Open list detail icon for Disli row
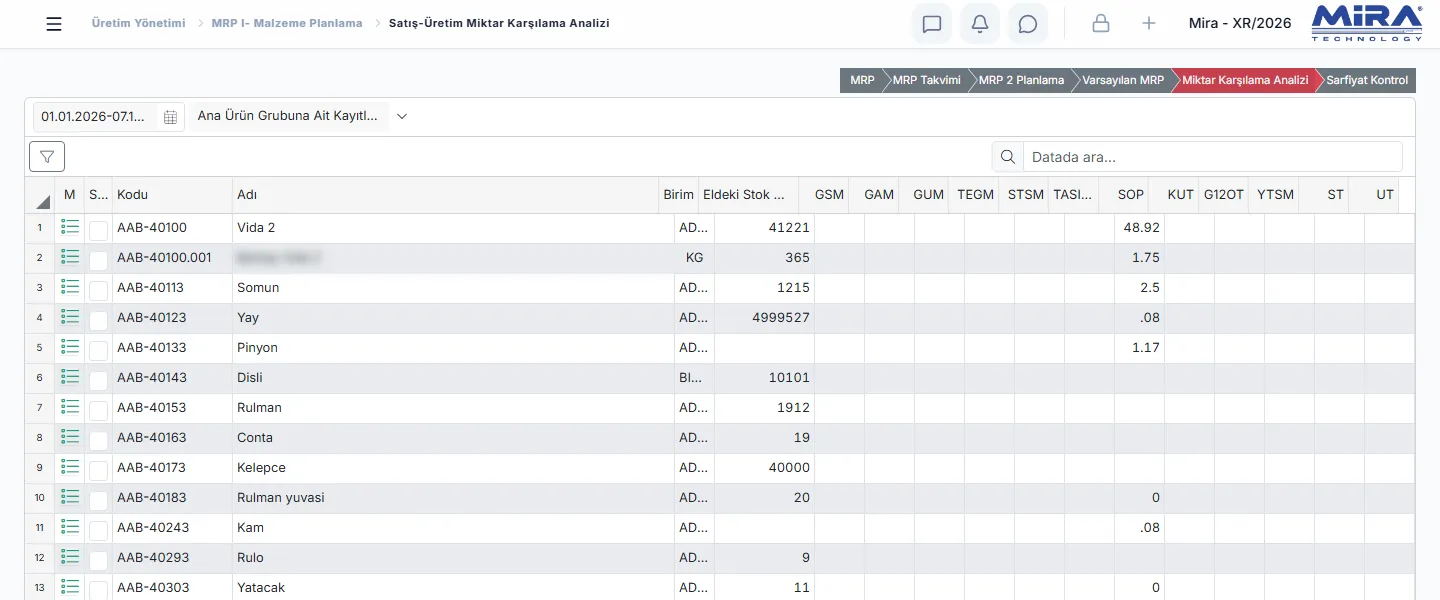The height and width of the screenshot is (600, 1440). click(70, 377)
